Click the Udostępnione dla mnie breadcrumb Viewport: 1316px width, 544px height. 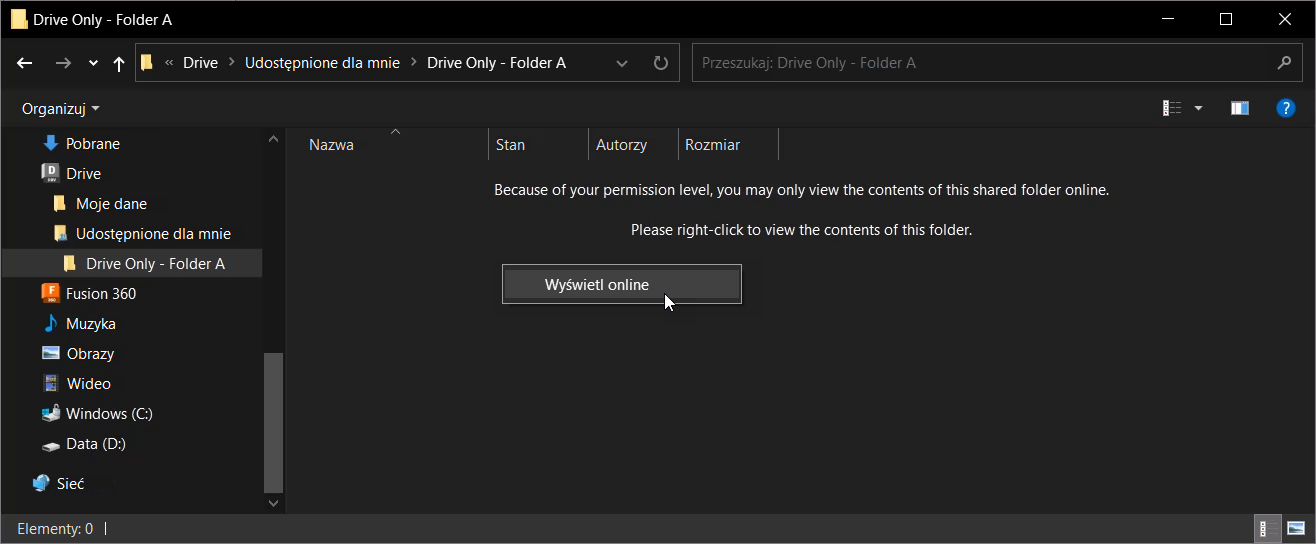(322, 63)
